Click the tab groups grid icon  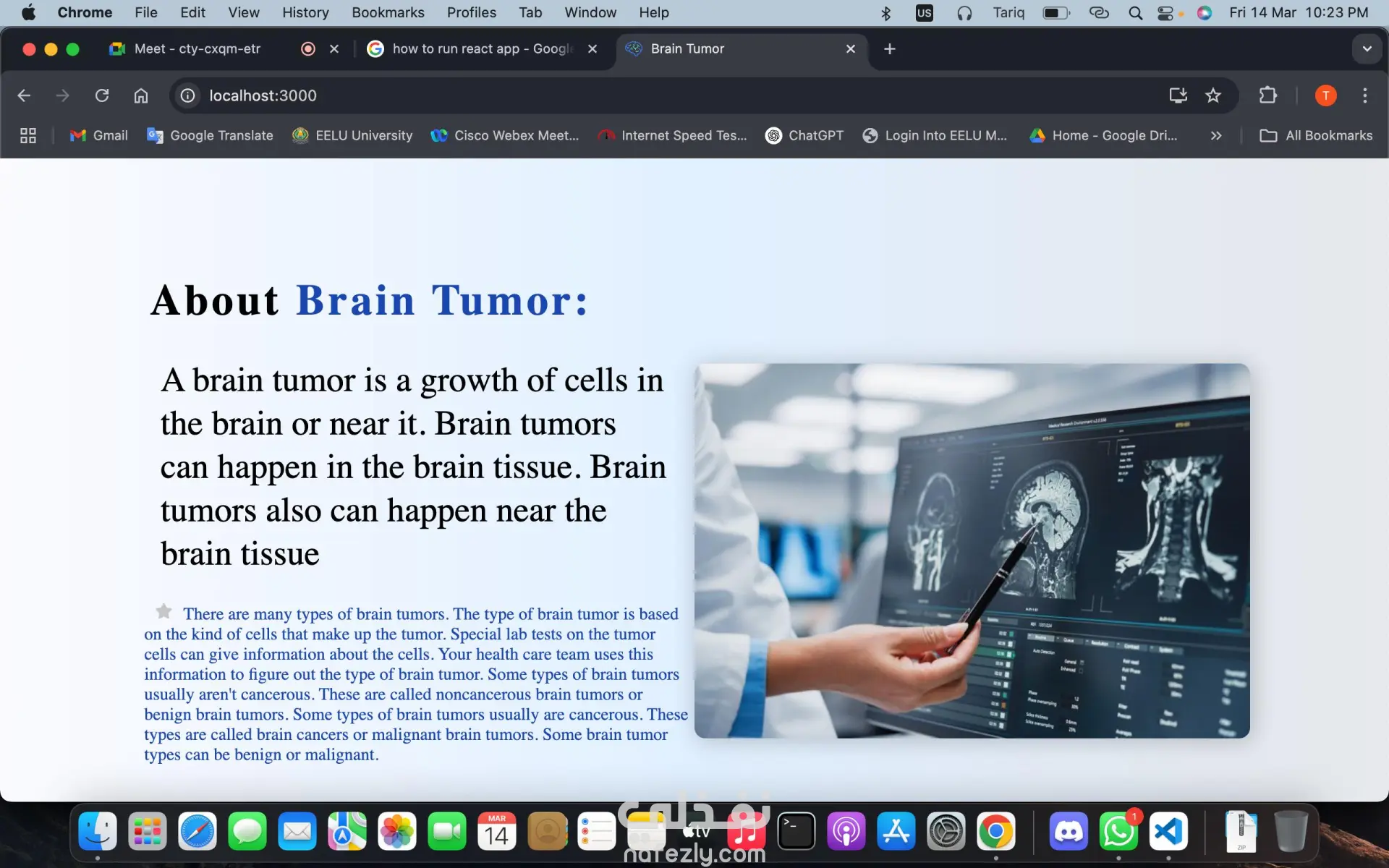[28, 135]
